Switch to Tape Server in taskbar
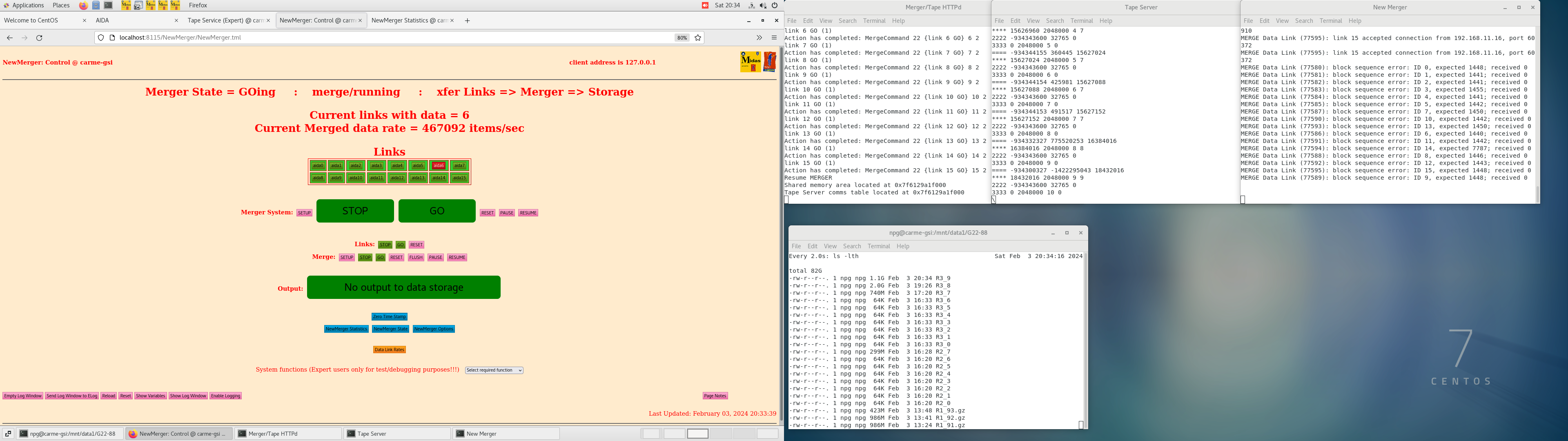The image size is (1568, 441). click(397, 434)
